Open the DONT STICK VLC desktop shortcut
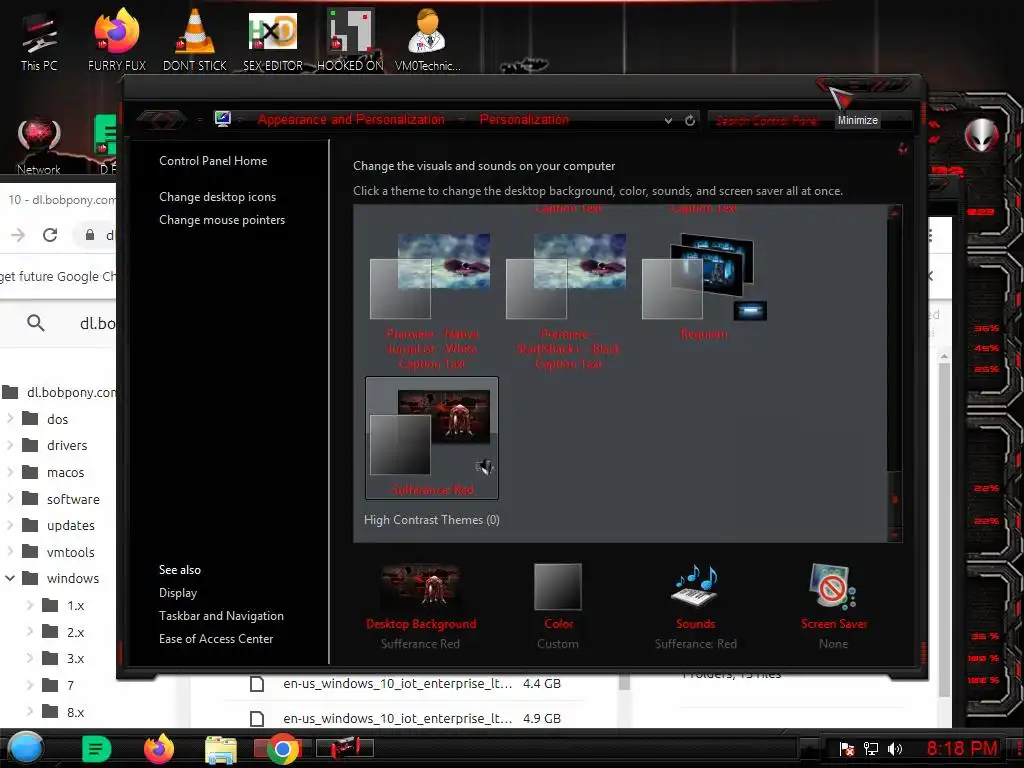1024x768 pixels. click(x=195, y=40)
